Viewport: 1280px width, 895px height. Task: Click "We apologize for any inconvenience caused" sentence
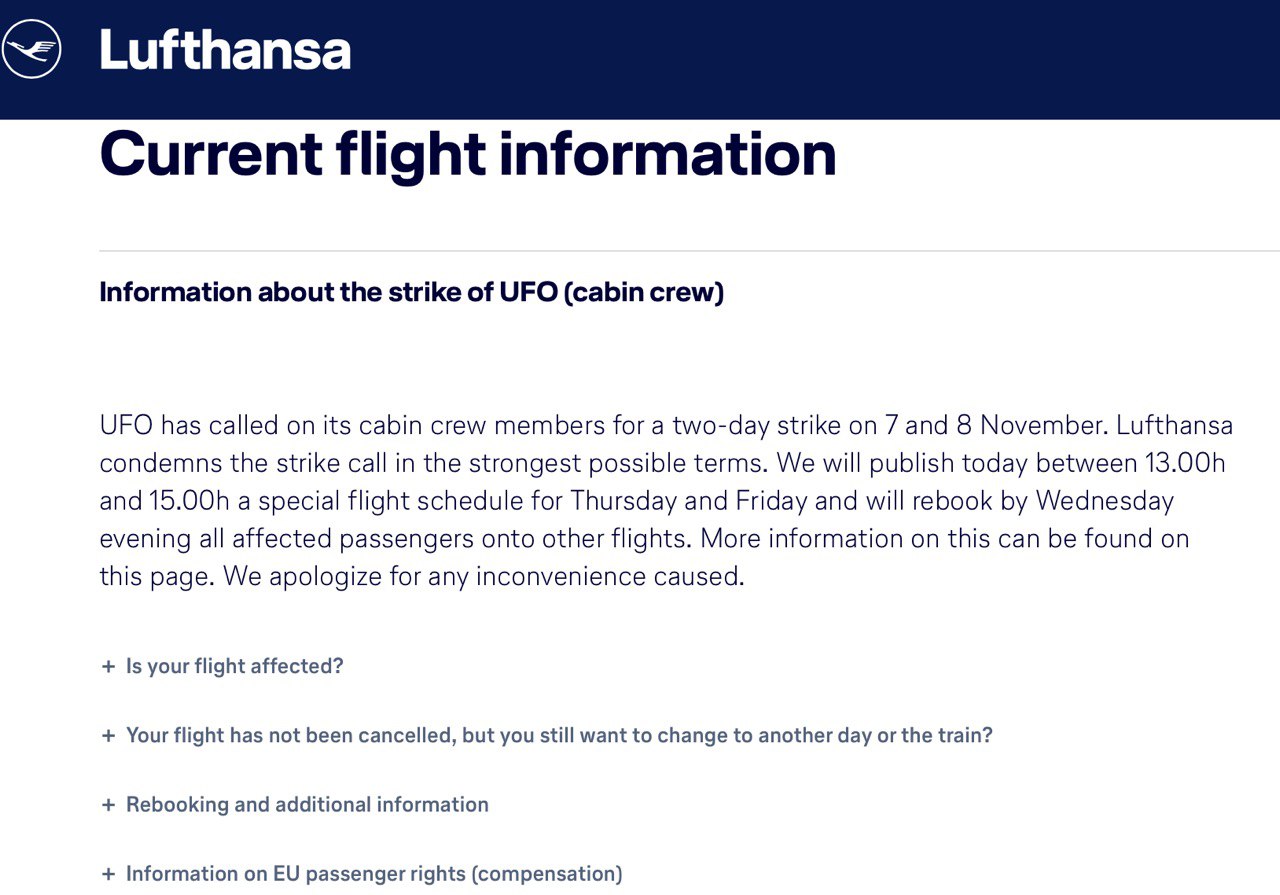point(483,576)
